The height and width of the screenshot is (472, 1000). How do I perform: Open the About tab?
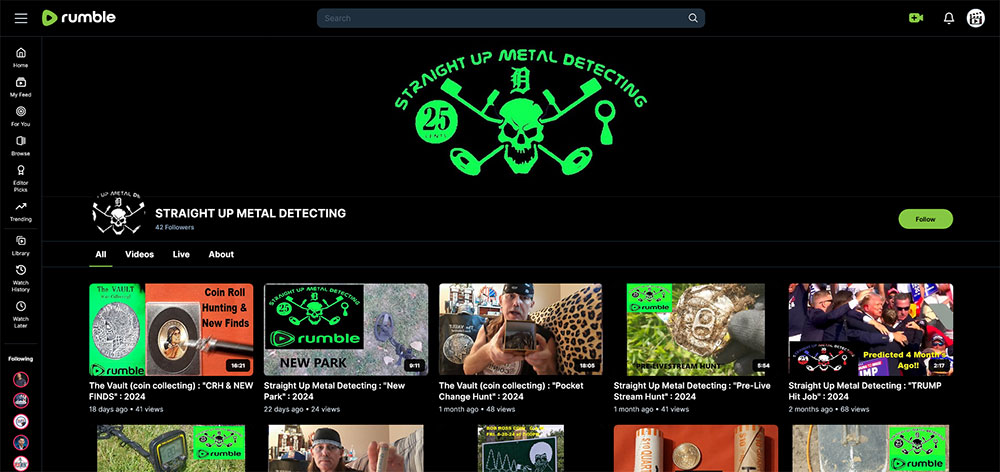[x=221, y=254]
